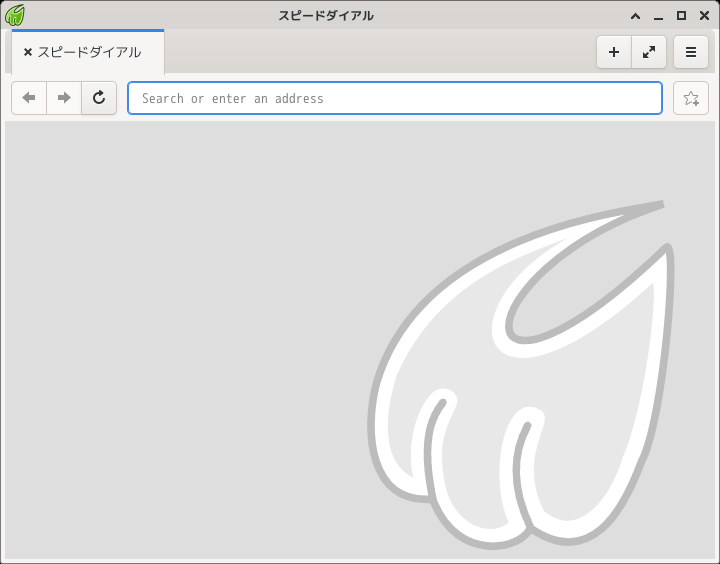Click the 'Search or enter an address' placeholder
The height and width of the screenshot is (564, 720).
click(x=233, y=98)
